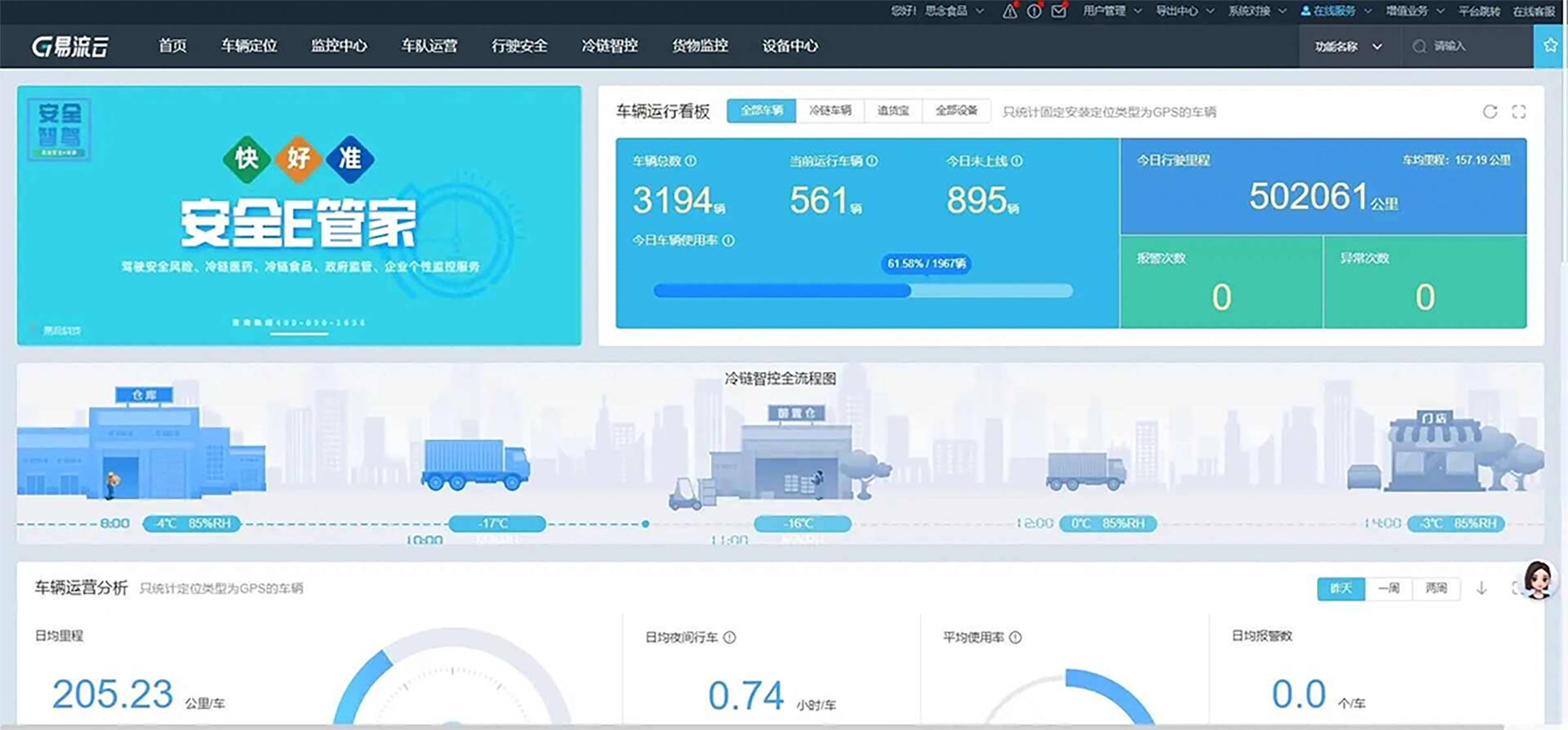
Task: Open the circled exclamation notification icon
Action: [x=1034, y=11]
